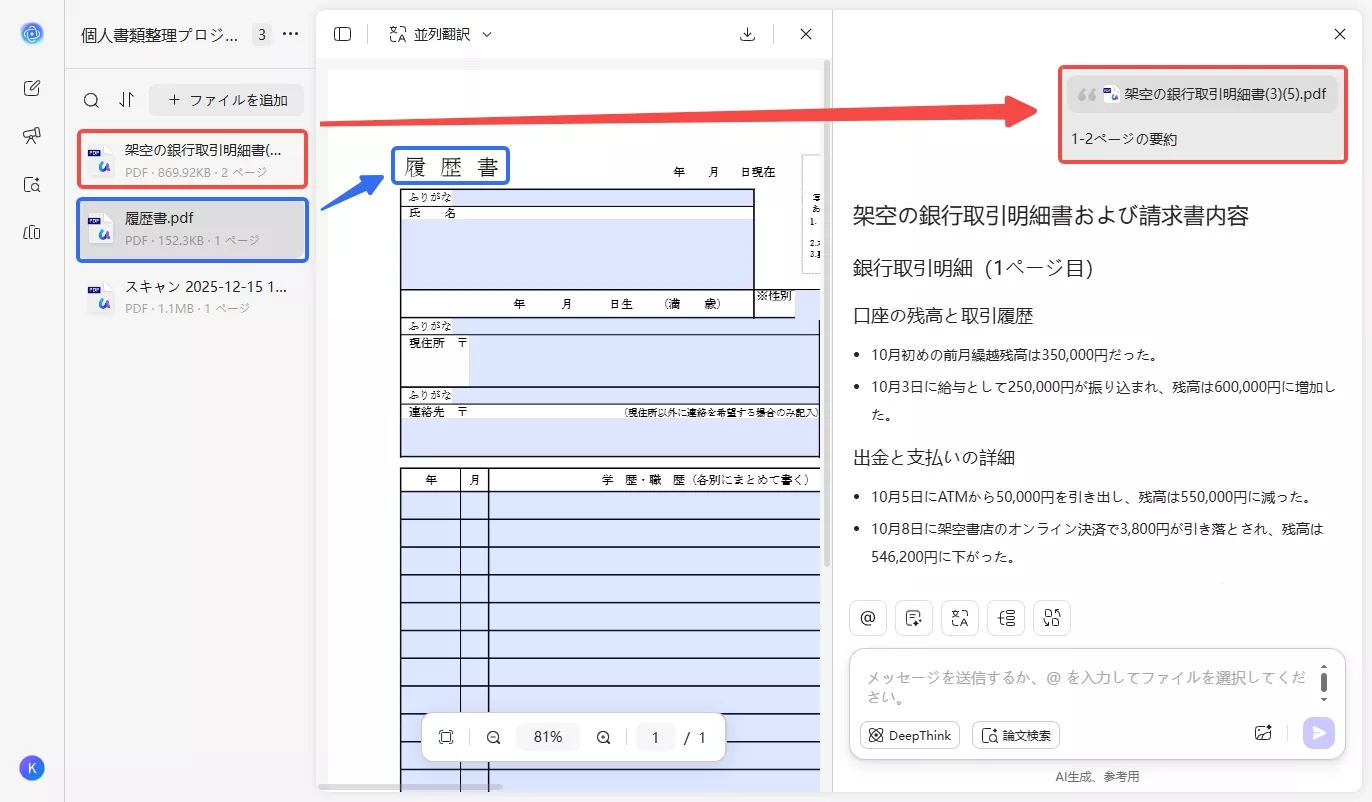Select 履歴書.pdf in the file list
This screenshot has width=1372, height=802.
coord(190,230)
